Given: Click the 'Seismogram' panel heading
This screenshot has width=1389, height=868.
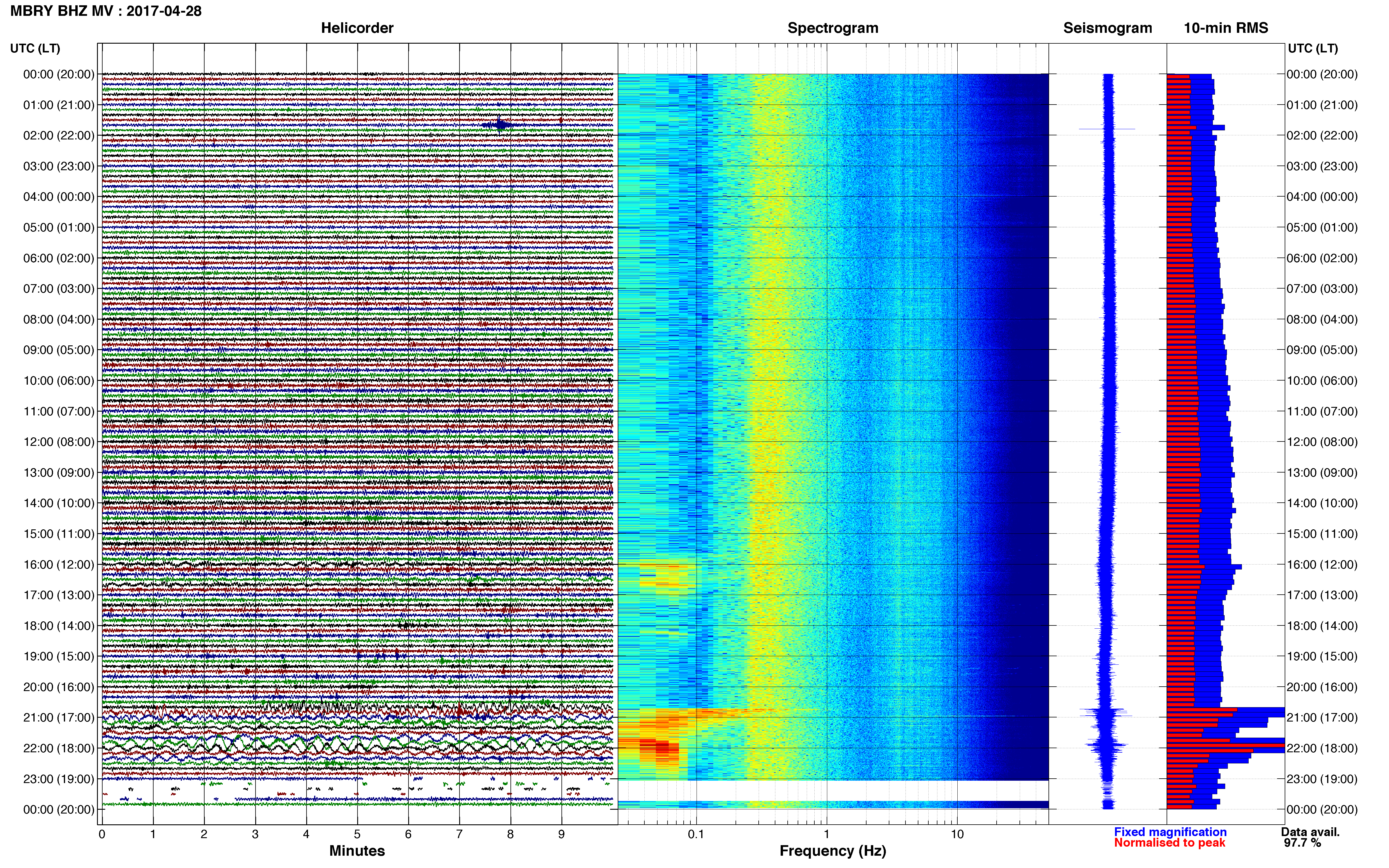Looking at the screenshot, I should click(1108, 28).
